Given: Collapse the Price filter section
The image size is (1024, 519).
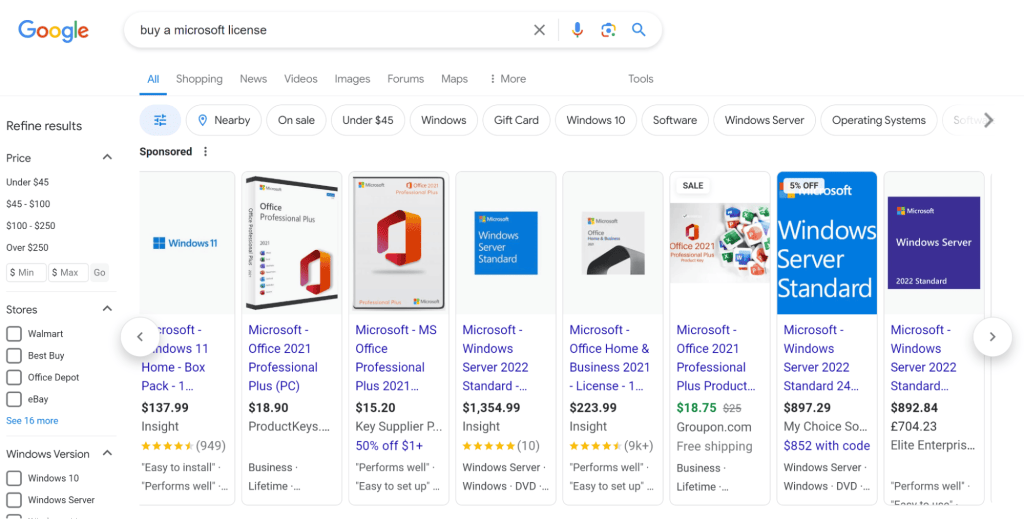Looking at the screenshot, I should click(x=107, y=158).
